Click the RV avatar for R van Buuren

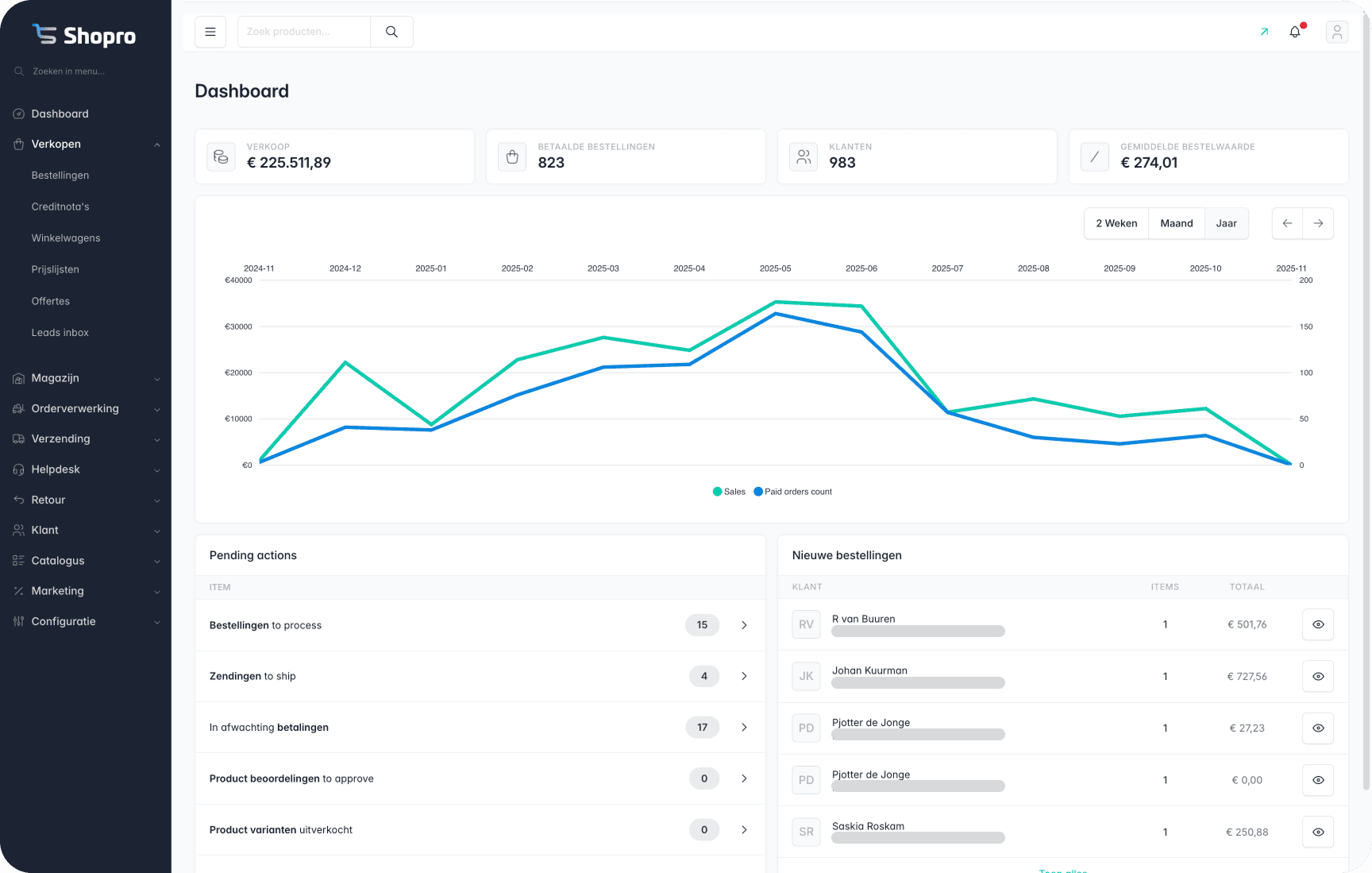[806, 624]
